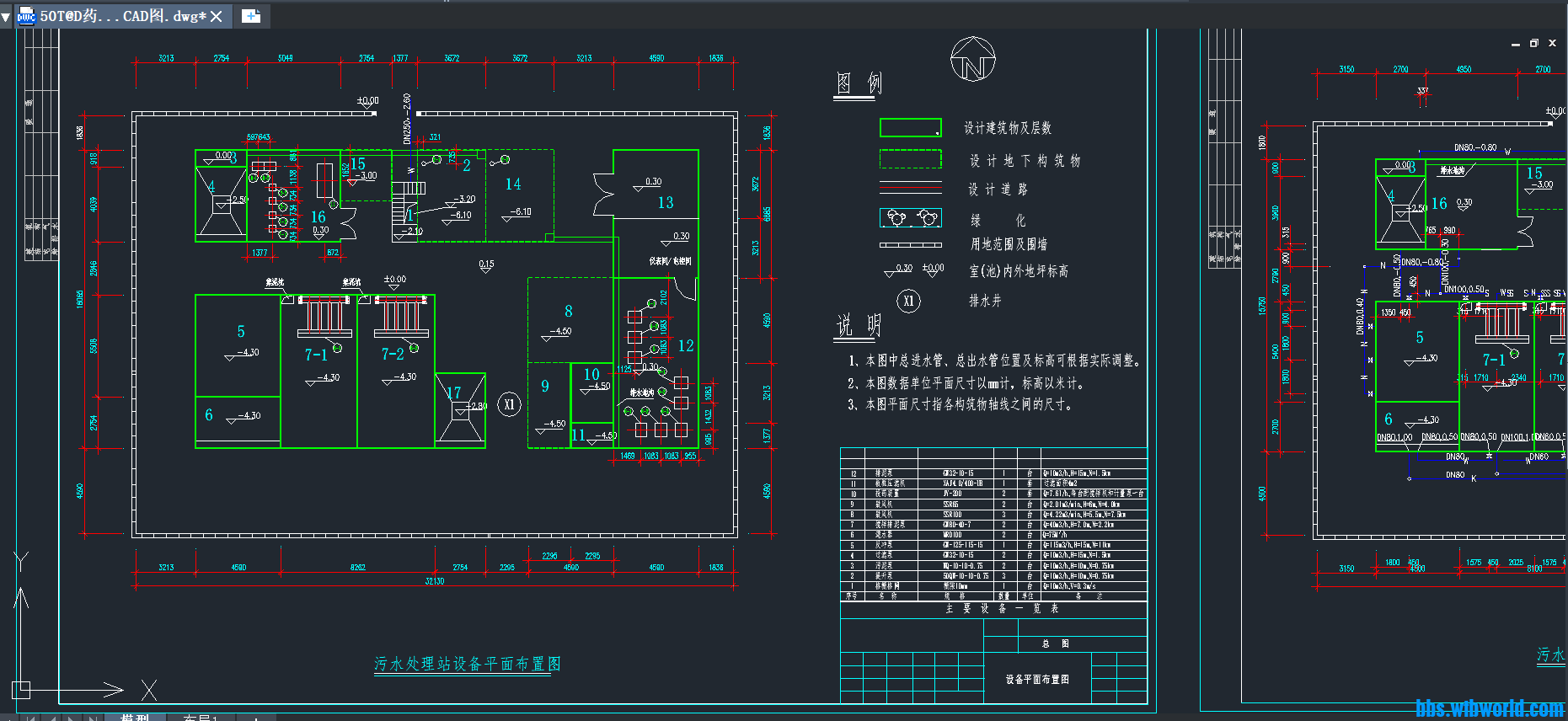Go to the next layout tab arrow
The image size is (1568, 721).
point(72,718)
